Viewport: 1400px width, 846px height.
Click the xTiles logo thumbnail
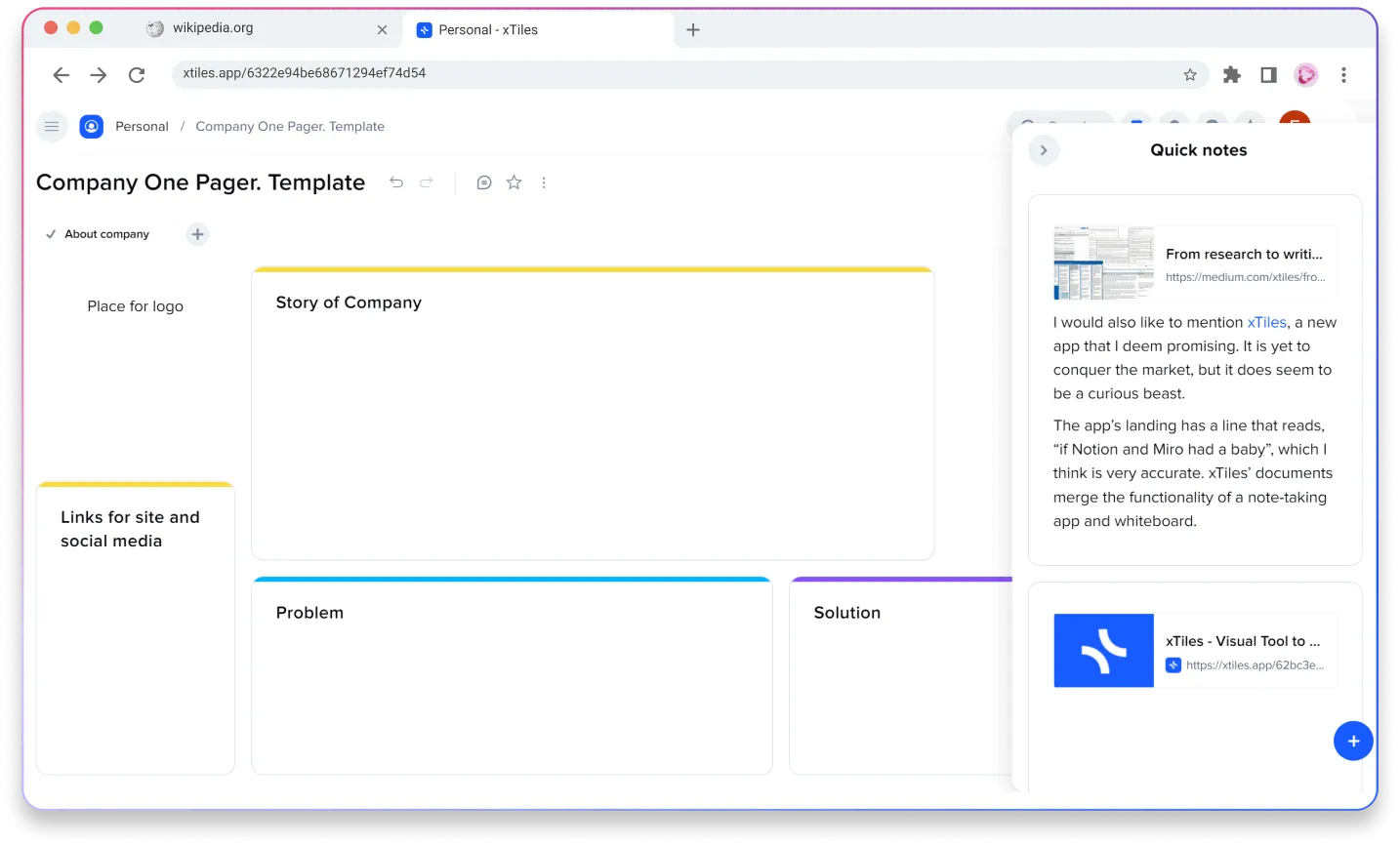1103,651
